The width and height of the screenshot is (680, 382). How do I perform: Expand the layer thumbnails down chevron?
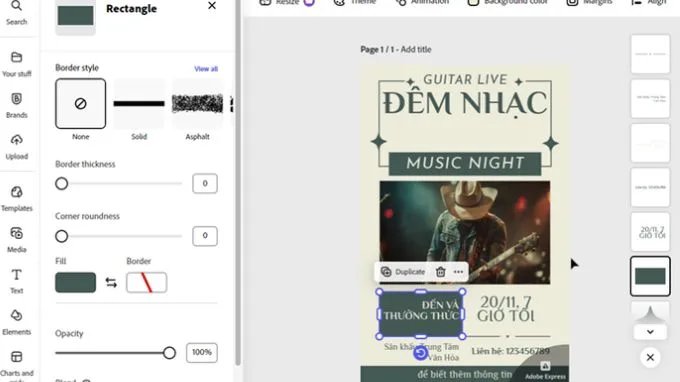pos(650,332)
